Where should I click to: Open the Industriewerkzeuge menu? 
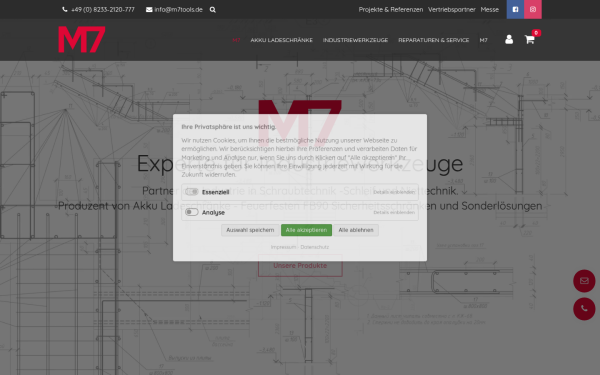(355, 40)
